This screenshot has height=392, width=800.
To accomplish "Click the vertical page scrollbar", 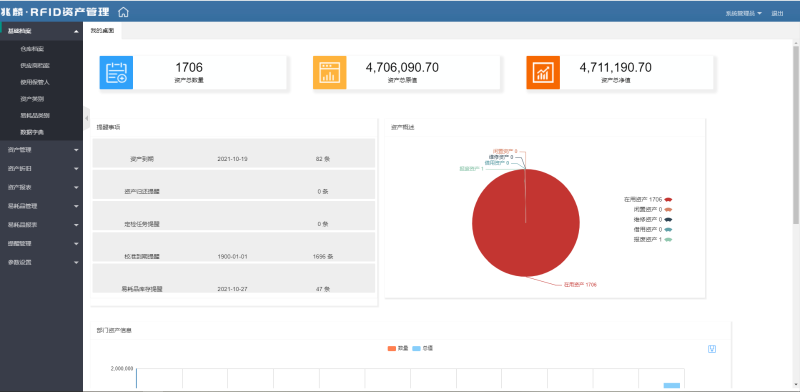I will [x=796, y=135].
